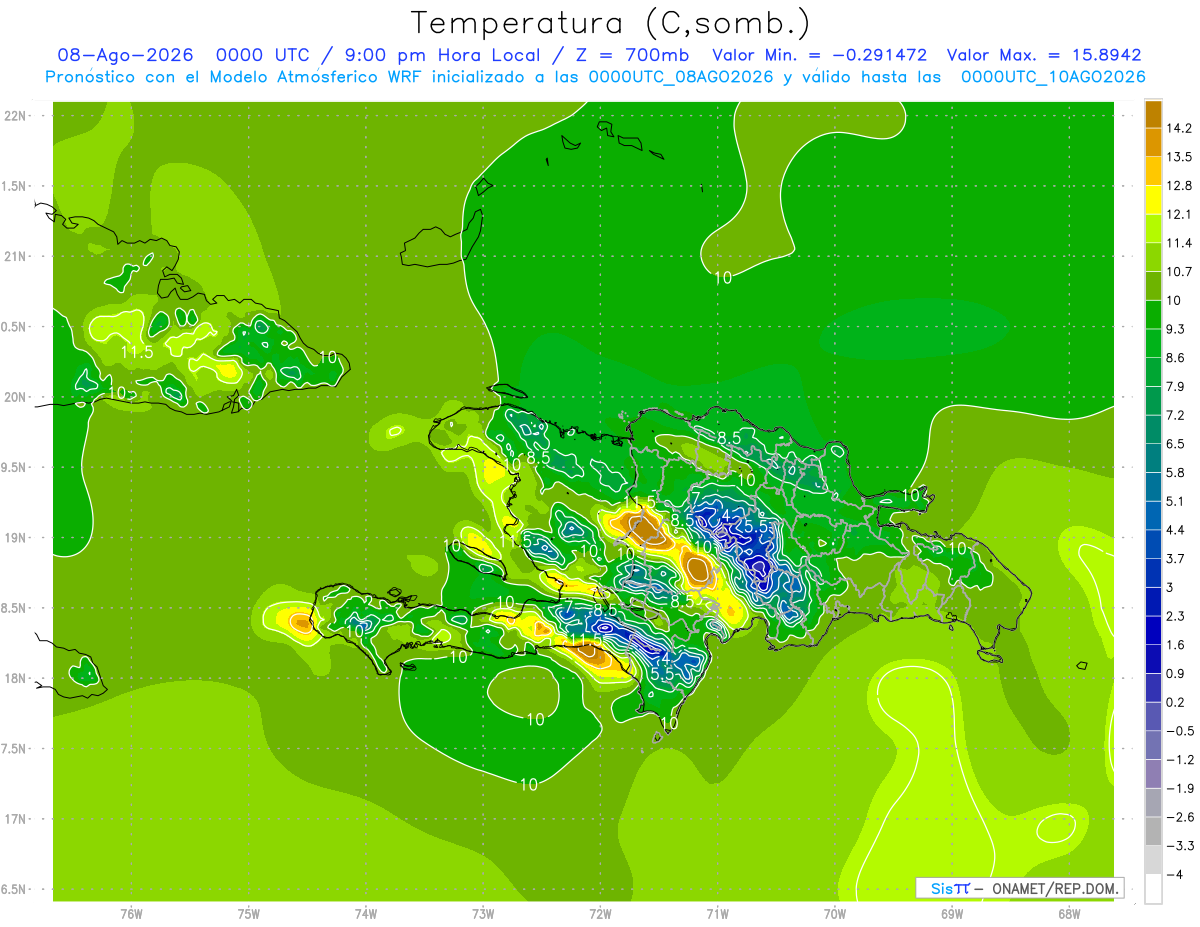Click the legend value '5.8'
Screen dimensions: 1200x927
tap(1175, 473)
